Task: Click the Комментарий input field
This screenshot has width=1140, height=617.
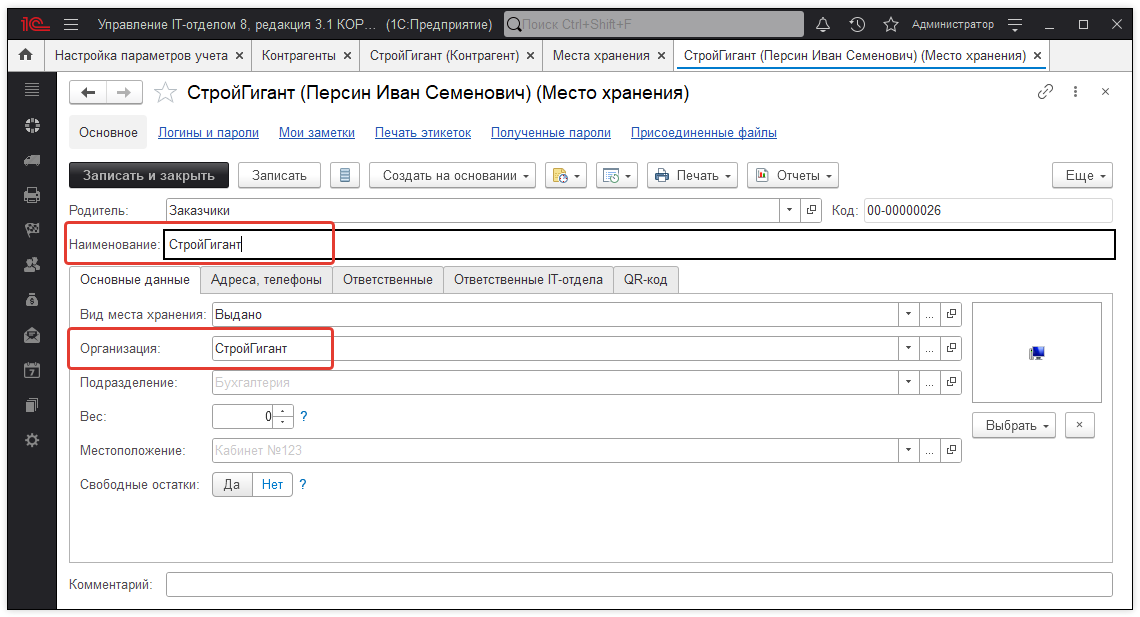Action: point(638,584)
